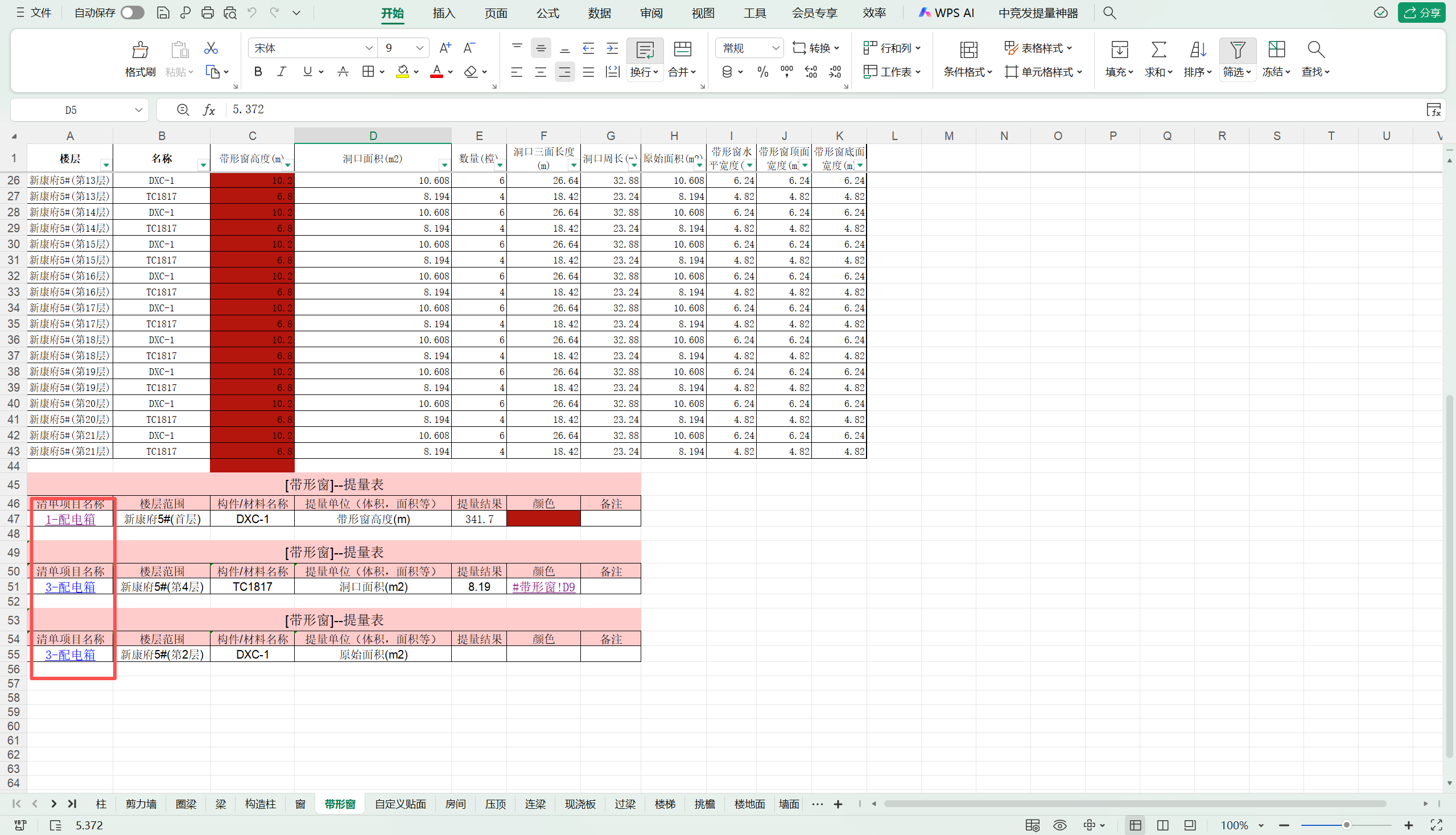This screenshot has height=835, width=1456.
Task: Click the AutoSum (求和) icon
Action: coord(1158,50)
